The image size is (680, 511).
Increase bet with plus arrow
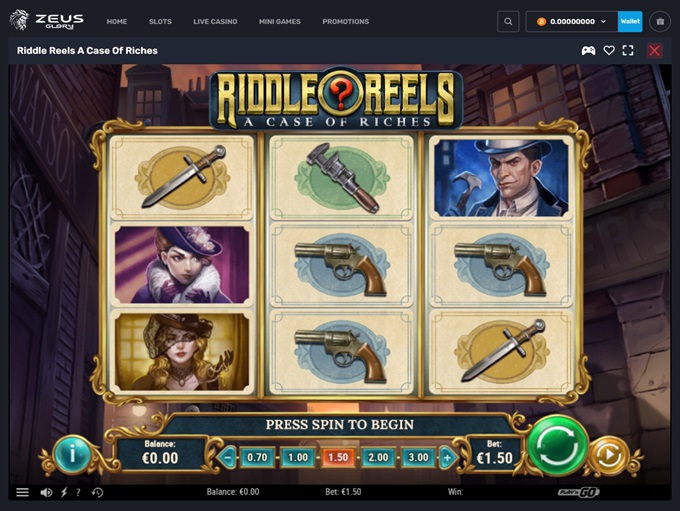[448, 457]
